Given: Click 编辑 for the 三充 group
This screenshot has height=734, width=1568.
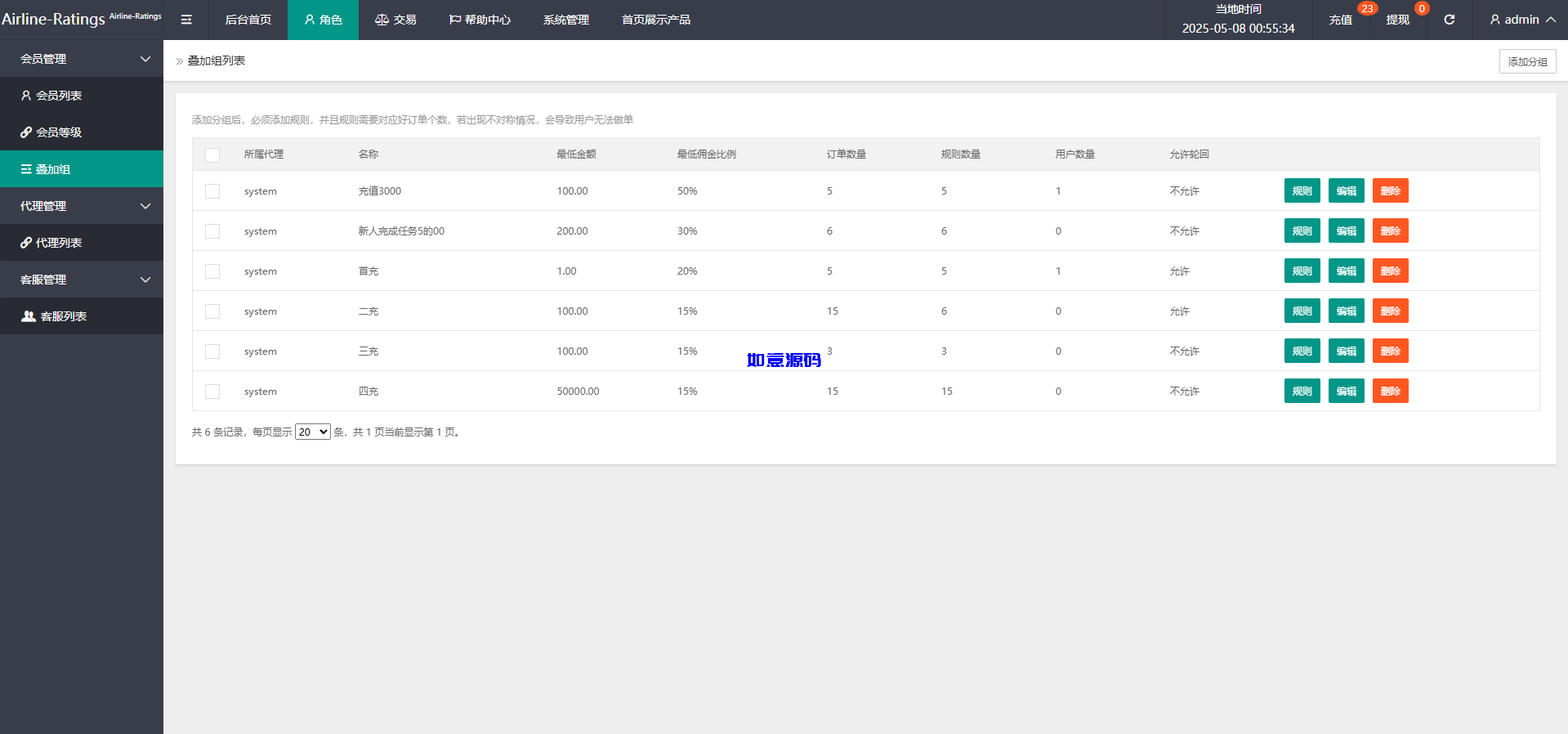Looking at the screenshot, I should tap(1347, 351).
